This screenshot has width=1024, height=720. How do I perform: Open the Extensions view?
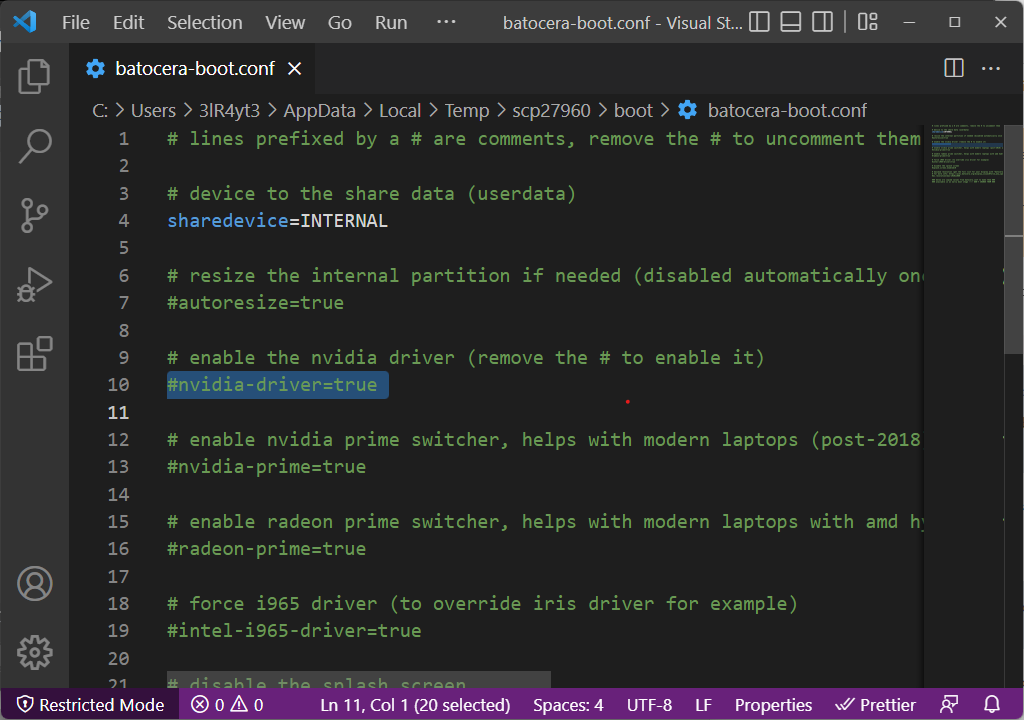[x=34, y=354]
